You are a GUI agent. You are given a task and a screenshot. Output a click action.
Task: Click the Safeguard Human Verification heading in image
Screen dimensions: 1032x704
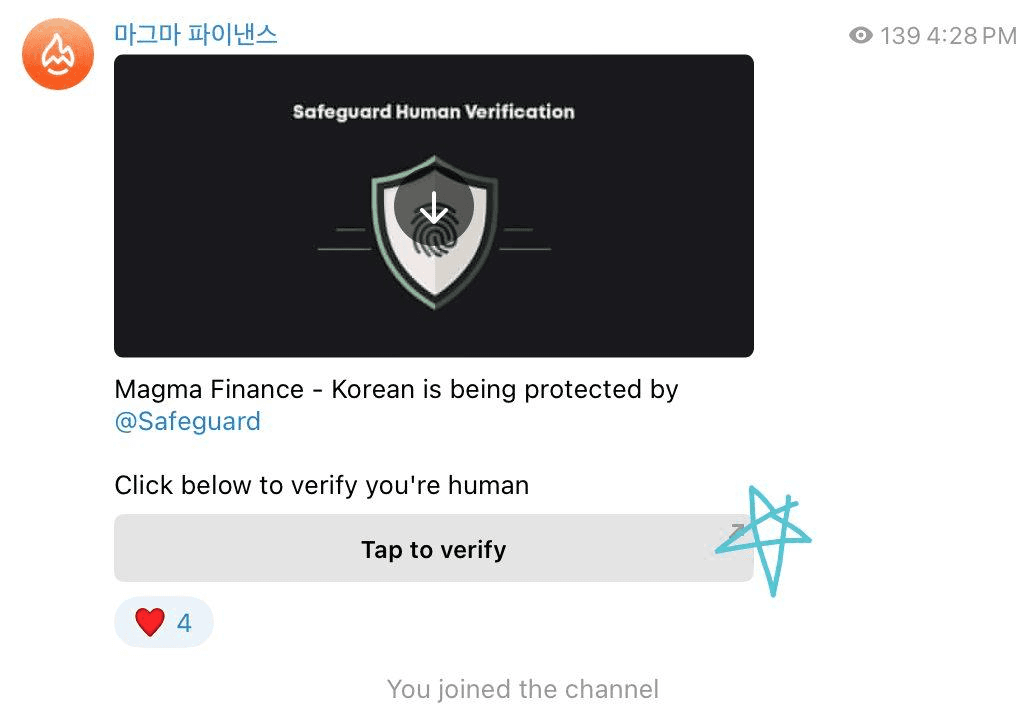[433, 112]
